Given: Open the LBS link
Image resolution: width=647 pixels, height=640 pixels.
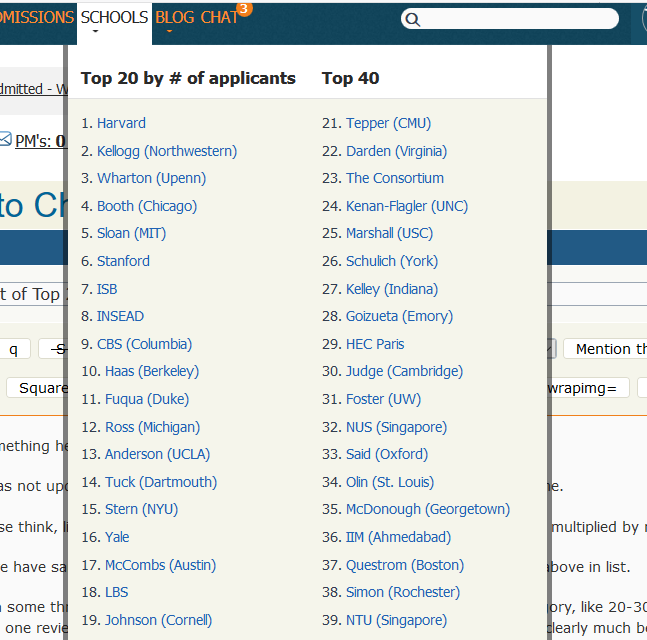Looking at the screenshot, I should 117,592.
